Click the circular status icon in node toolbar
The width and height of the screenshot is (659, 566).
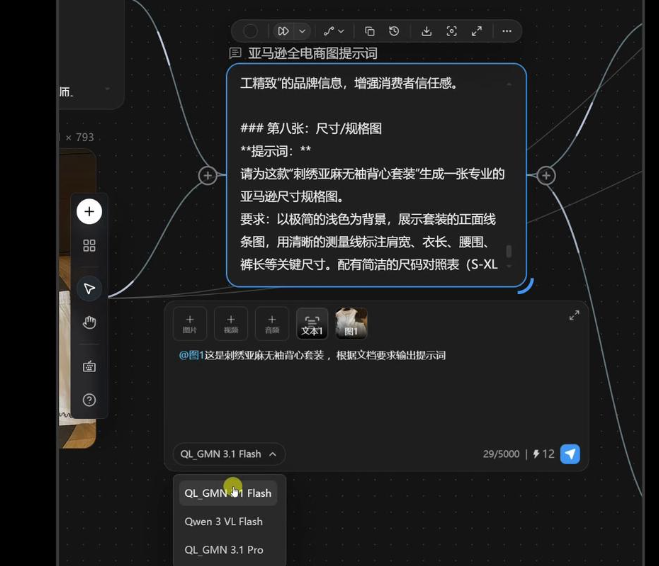click(250, 31)
